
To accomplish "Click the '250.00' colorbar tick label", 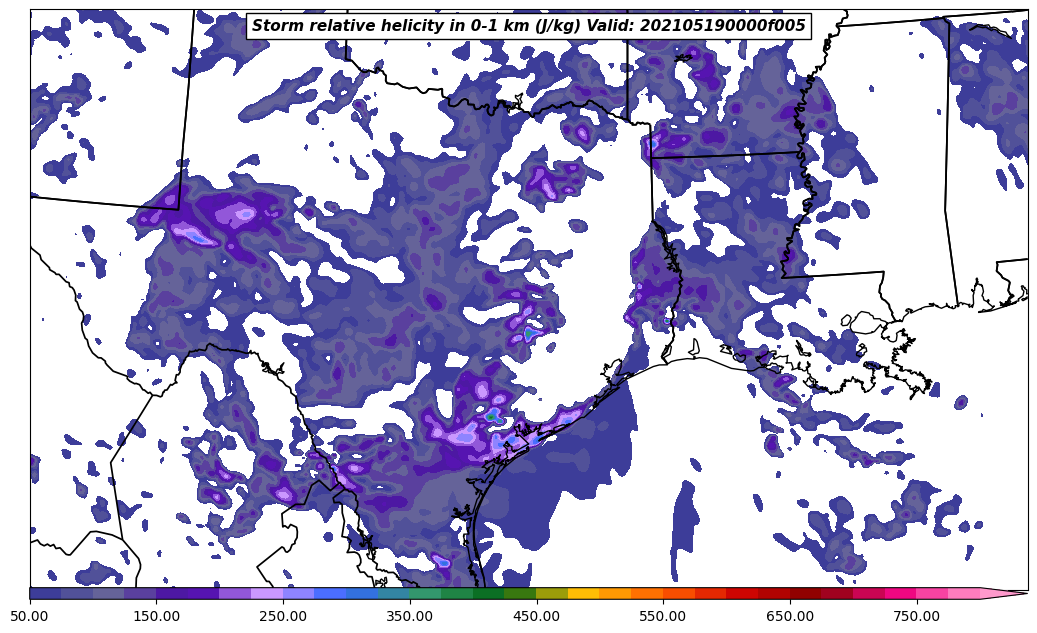I will pyautogui.click(x=283, y=616).
